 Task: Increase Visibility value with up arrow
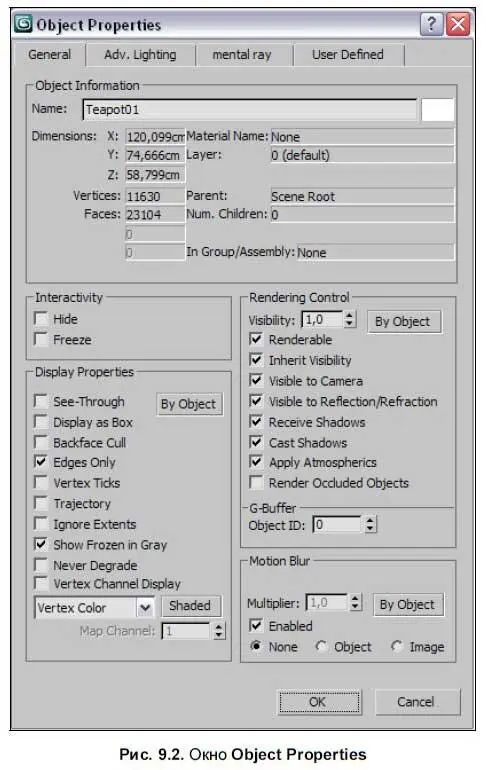[x=349, y=315]
